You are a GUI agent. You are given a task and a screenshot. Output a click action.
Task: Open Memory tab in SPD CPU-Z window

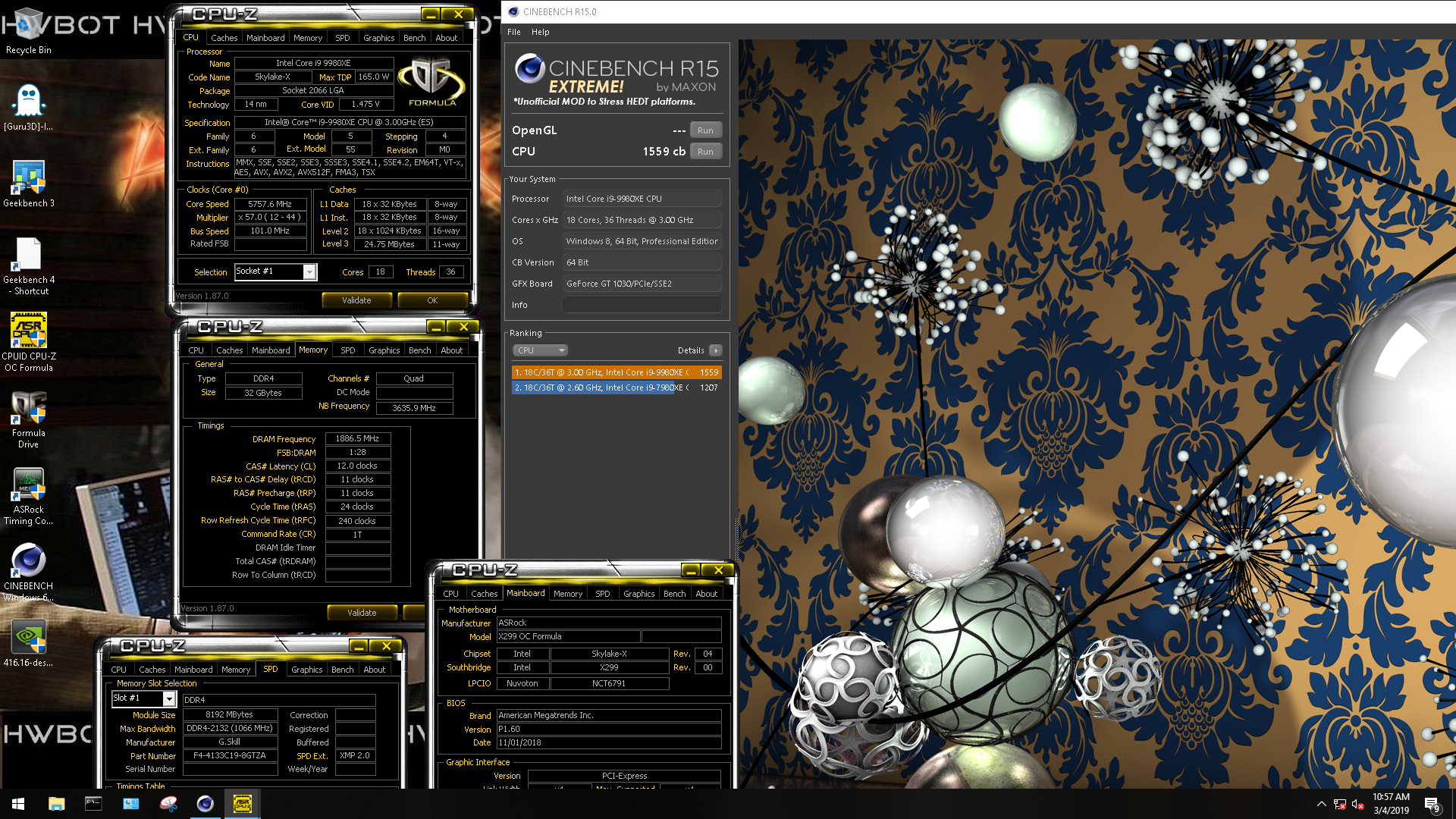tap(236, 670)
